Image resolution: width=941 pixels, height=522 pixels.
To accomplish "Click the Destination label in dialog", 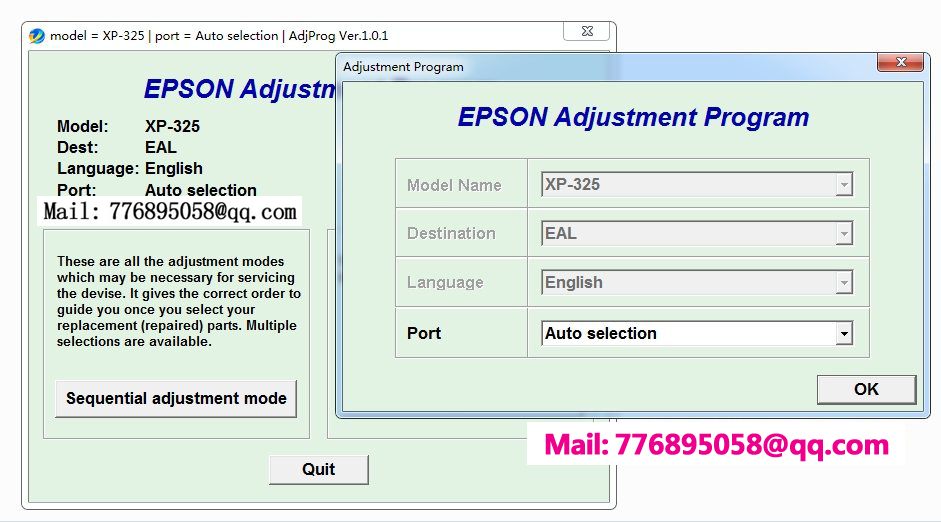I will [451, 233].
